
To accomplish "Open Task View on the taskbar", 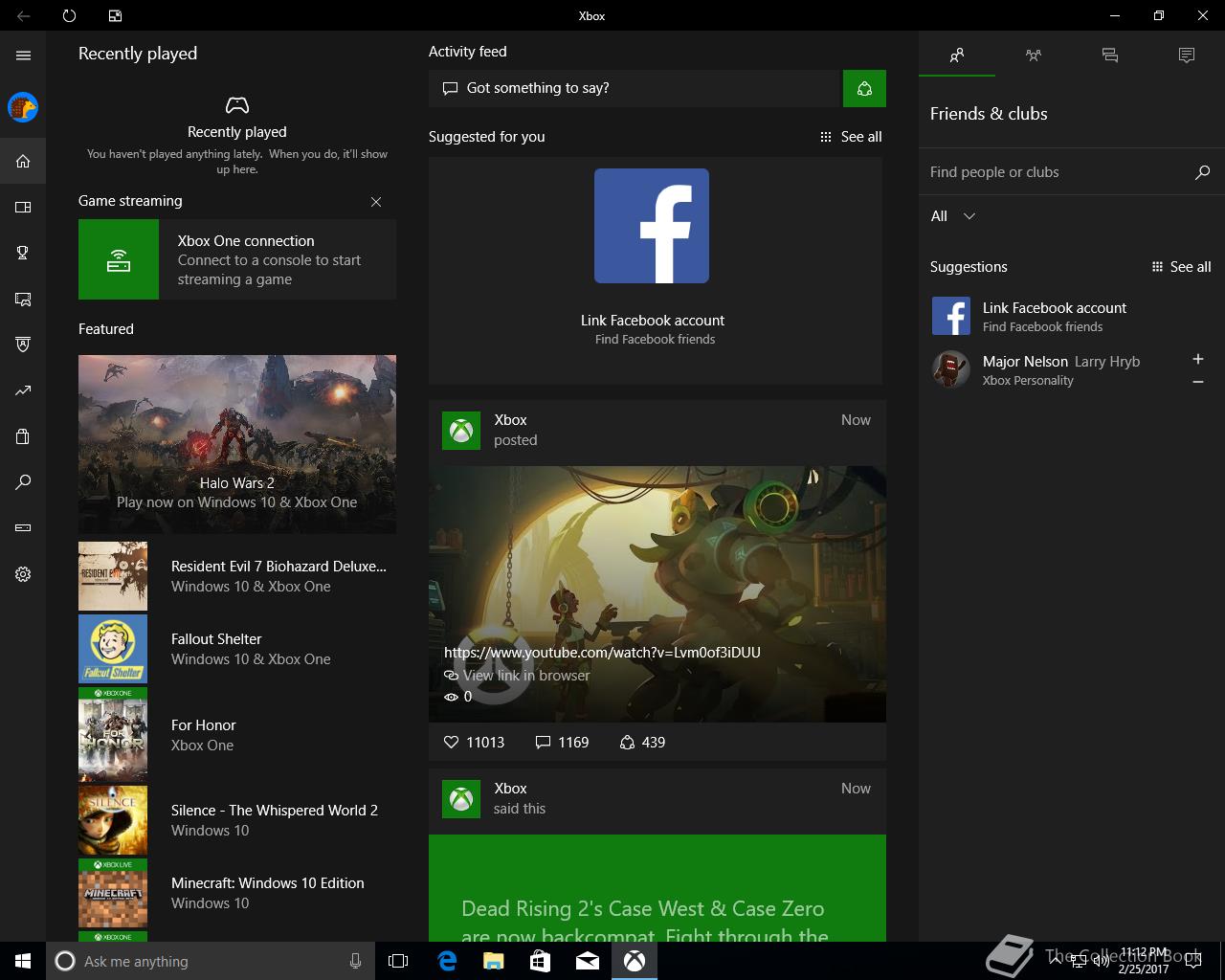I will pyautogui.click(x=398, y=961).
